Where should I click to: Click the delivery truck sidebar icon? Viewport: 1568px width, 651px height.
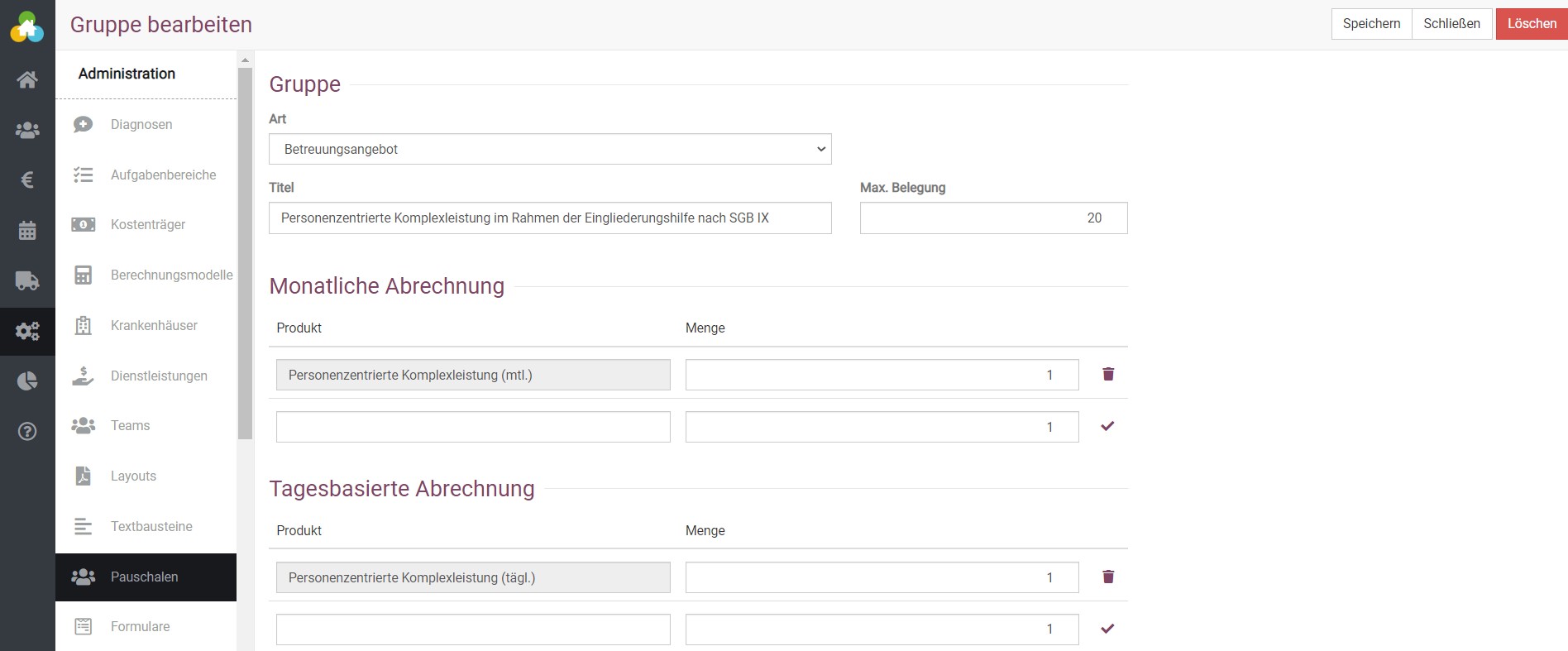click(27, 280)
